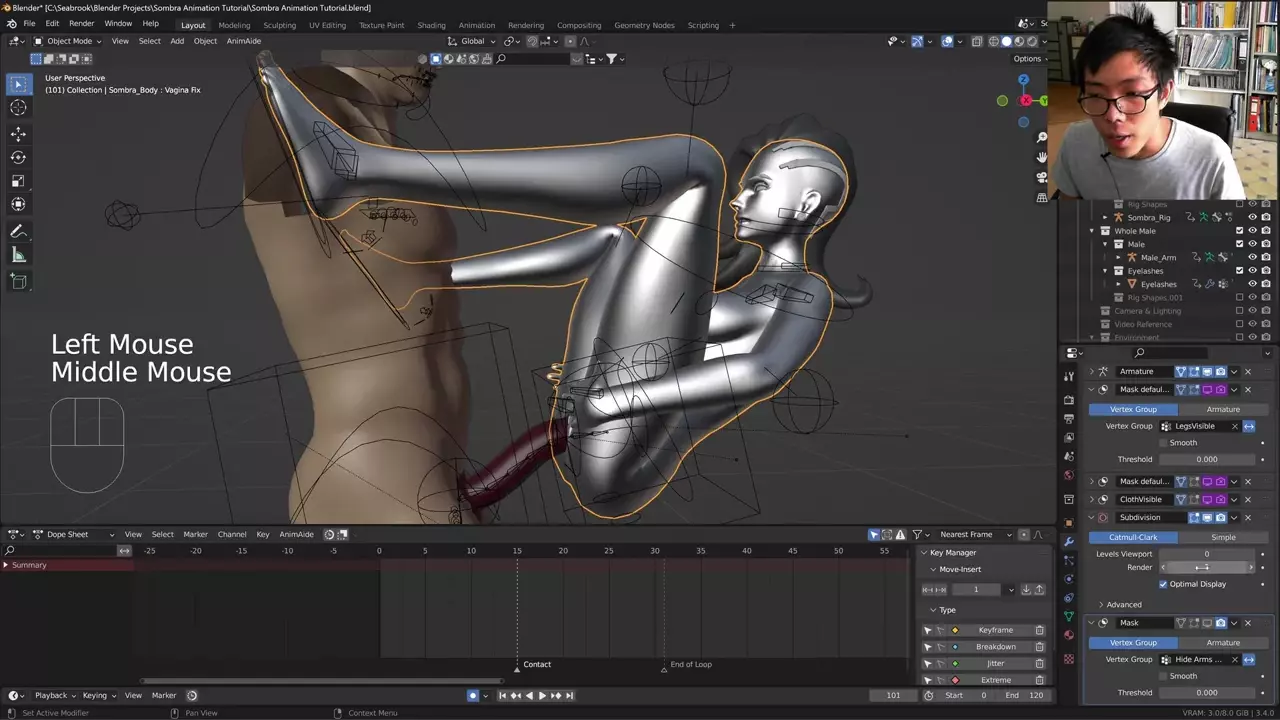
Task: Click the Breakdown keyframe type button
Action: click(995, 647)
